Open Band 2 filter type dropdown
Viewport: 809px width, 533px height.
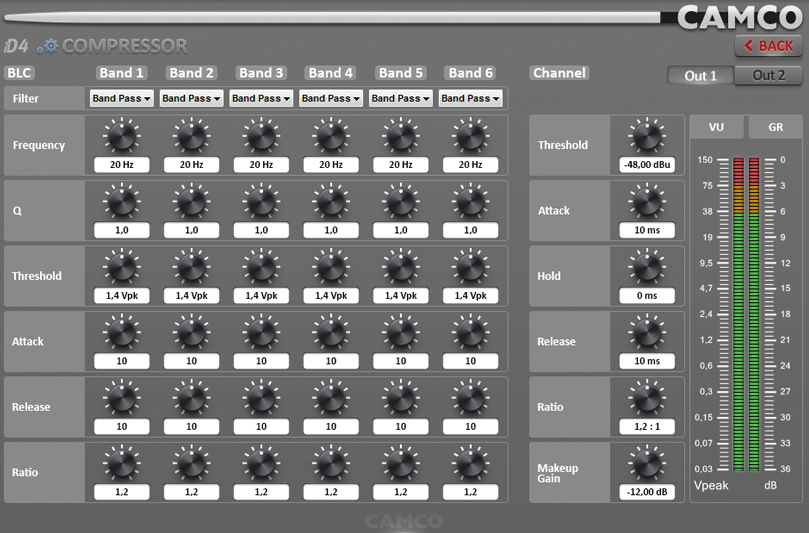tap(191, 98)
